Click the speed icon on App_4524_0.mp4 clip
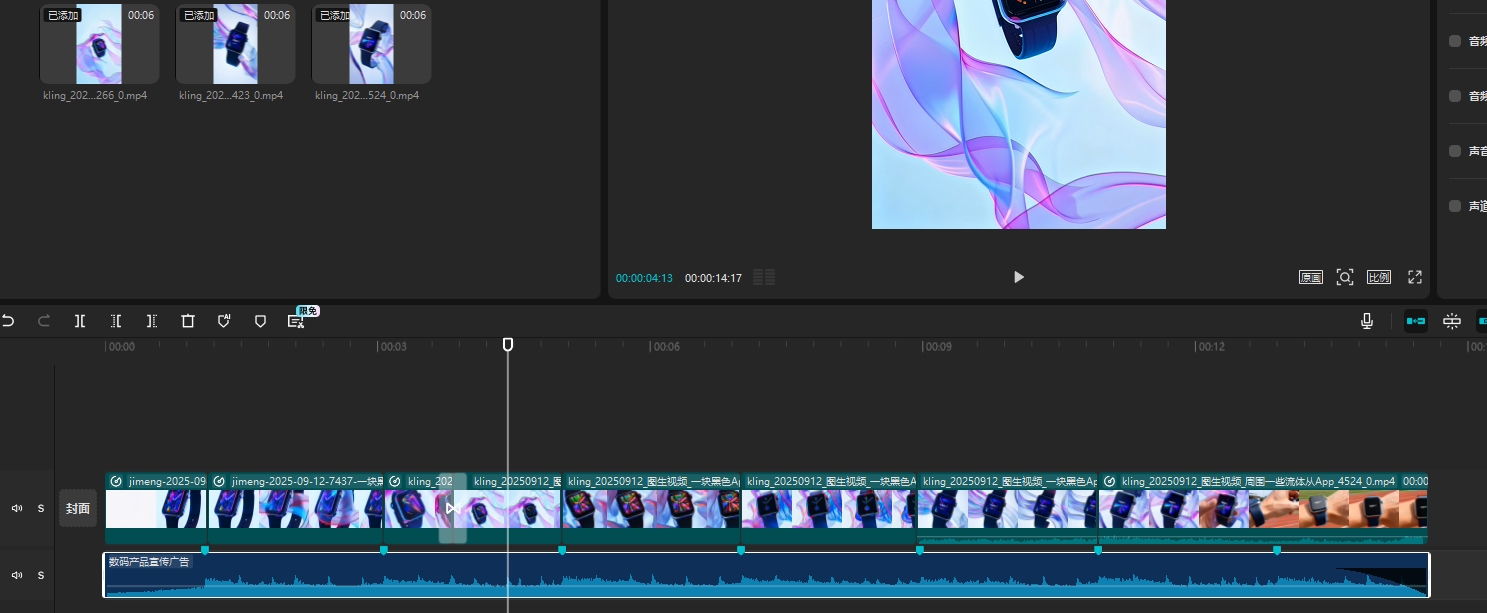Viewport: 1487px width, 613px height. click(x=1109, y=481)
